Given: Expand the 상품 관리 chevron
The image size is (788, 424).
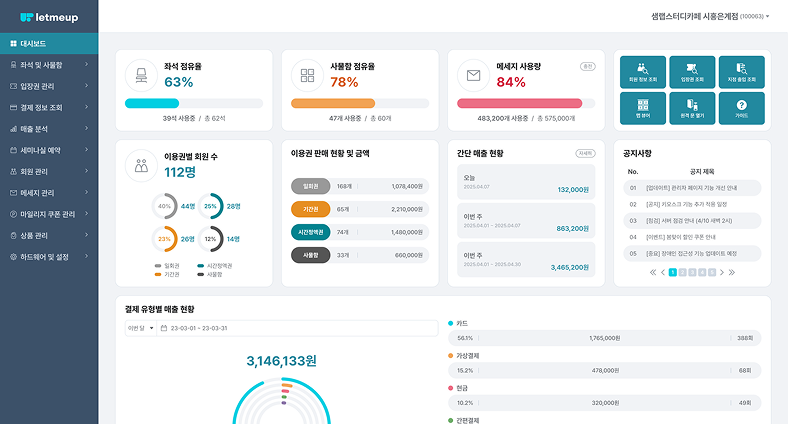Looking at the screenshot, I should (86, 235).
